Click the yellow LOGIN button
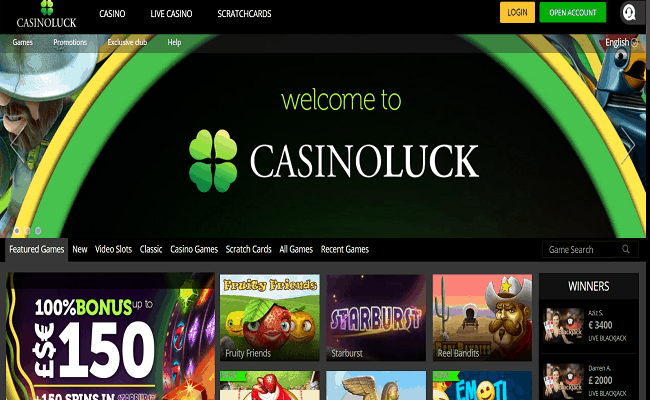The width and height of the screenshot is (650, 400). click(x=517, y=12)
